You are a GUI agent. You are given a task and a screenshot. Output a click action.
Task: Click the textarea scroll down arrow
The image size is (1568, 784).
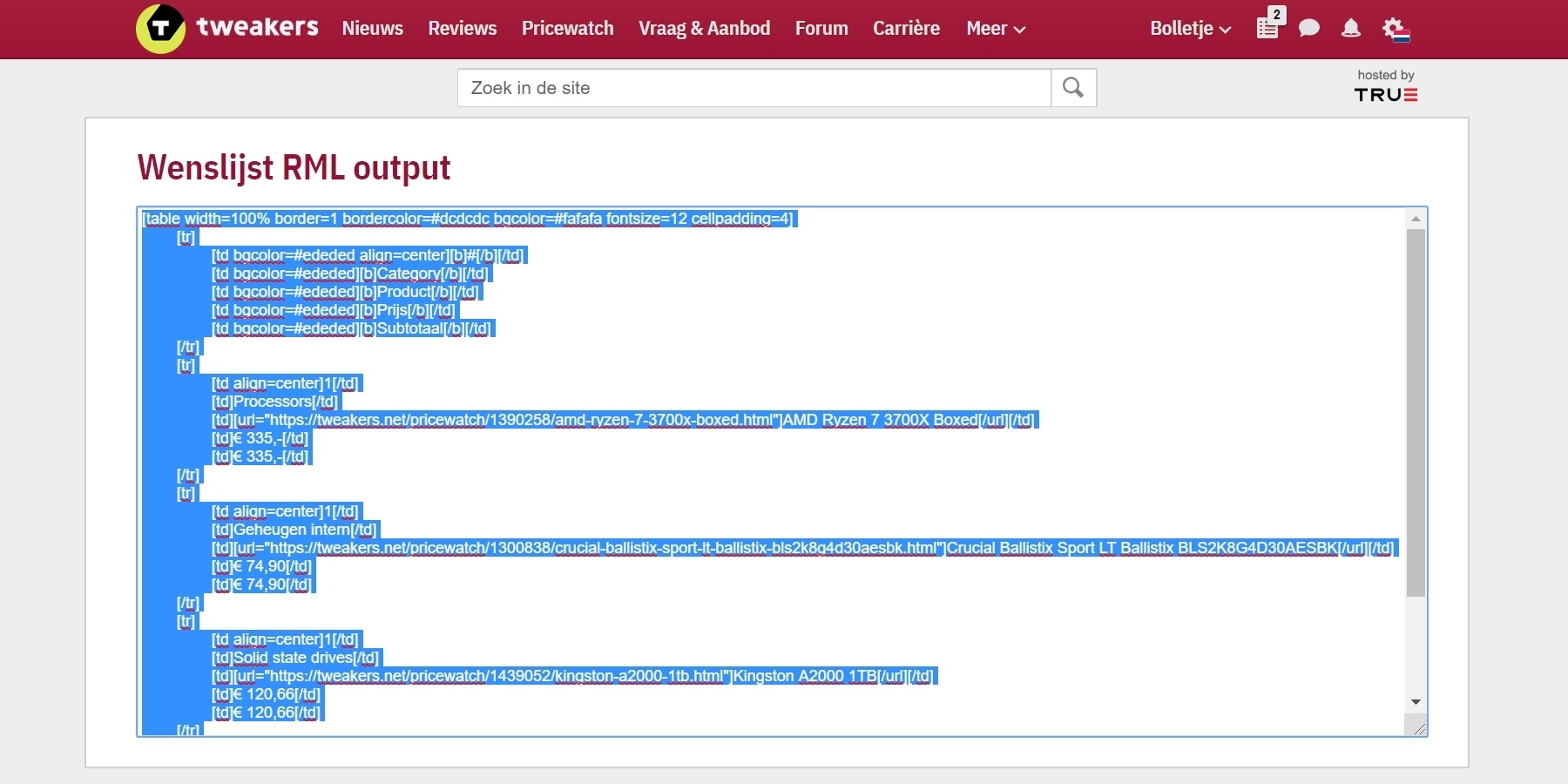(1416, 702)
